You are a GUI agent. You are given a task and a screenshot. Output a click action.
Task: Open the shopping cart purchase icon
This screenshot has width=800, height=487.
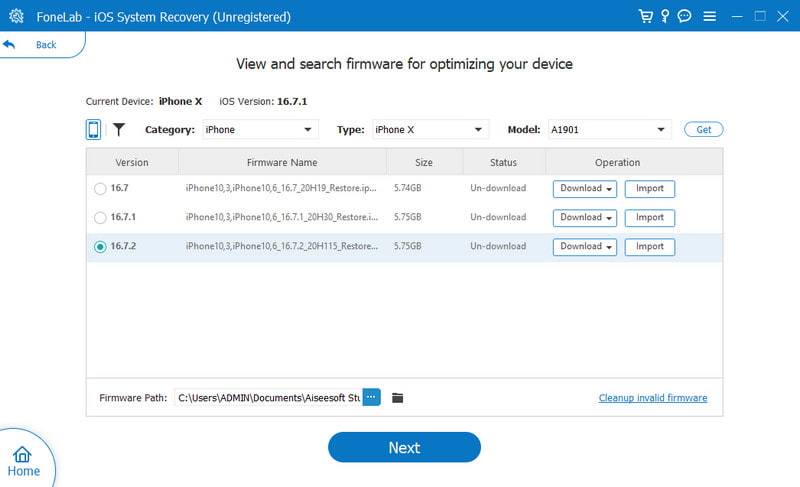(645, 16)
